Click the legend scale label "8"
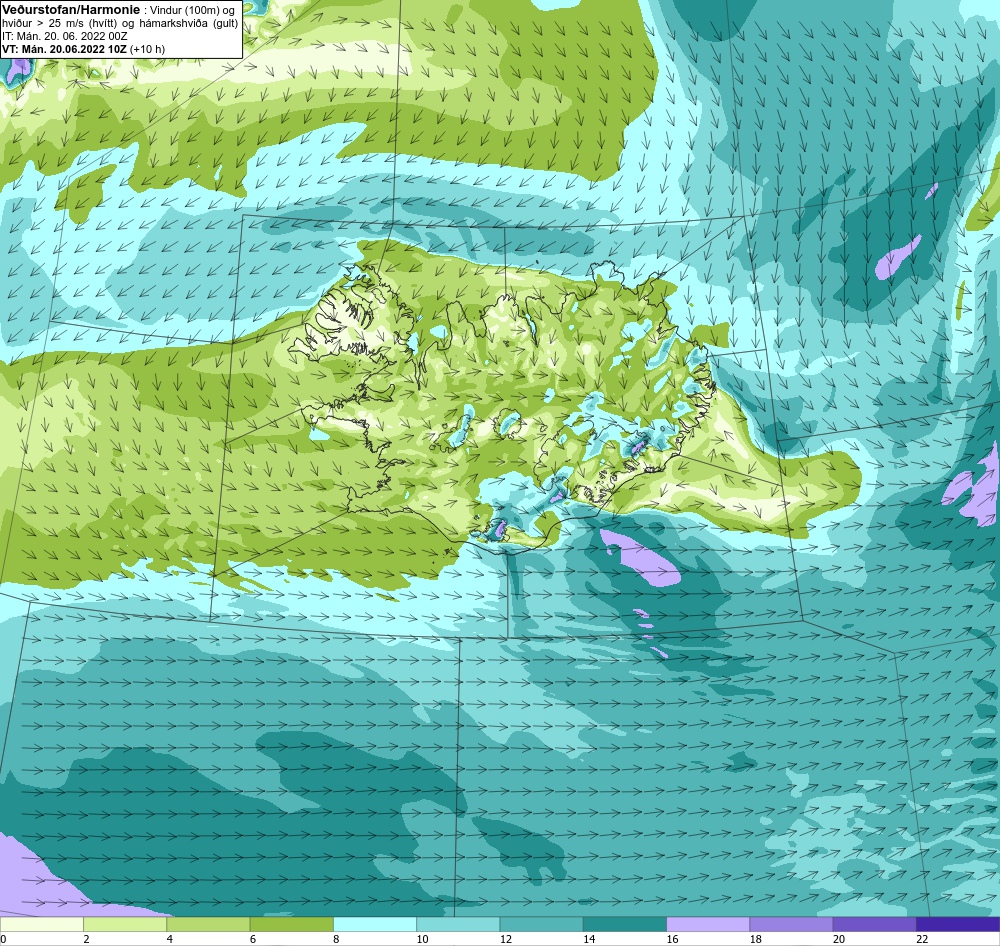The image size is (1000, 946). click(x=336, y=939)
